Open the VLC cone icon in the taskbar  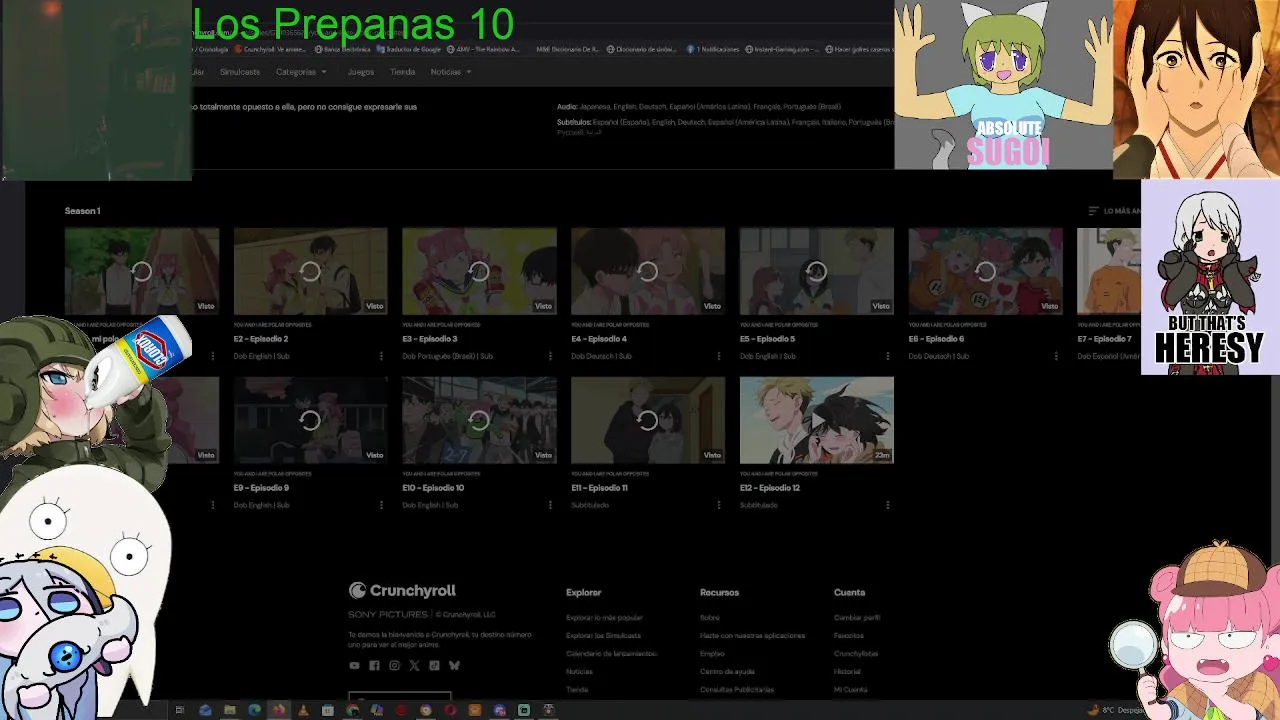click(x=303, y=710)
